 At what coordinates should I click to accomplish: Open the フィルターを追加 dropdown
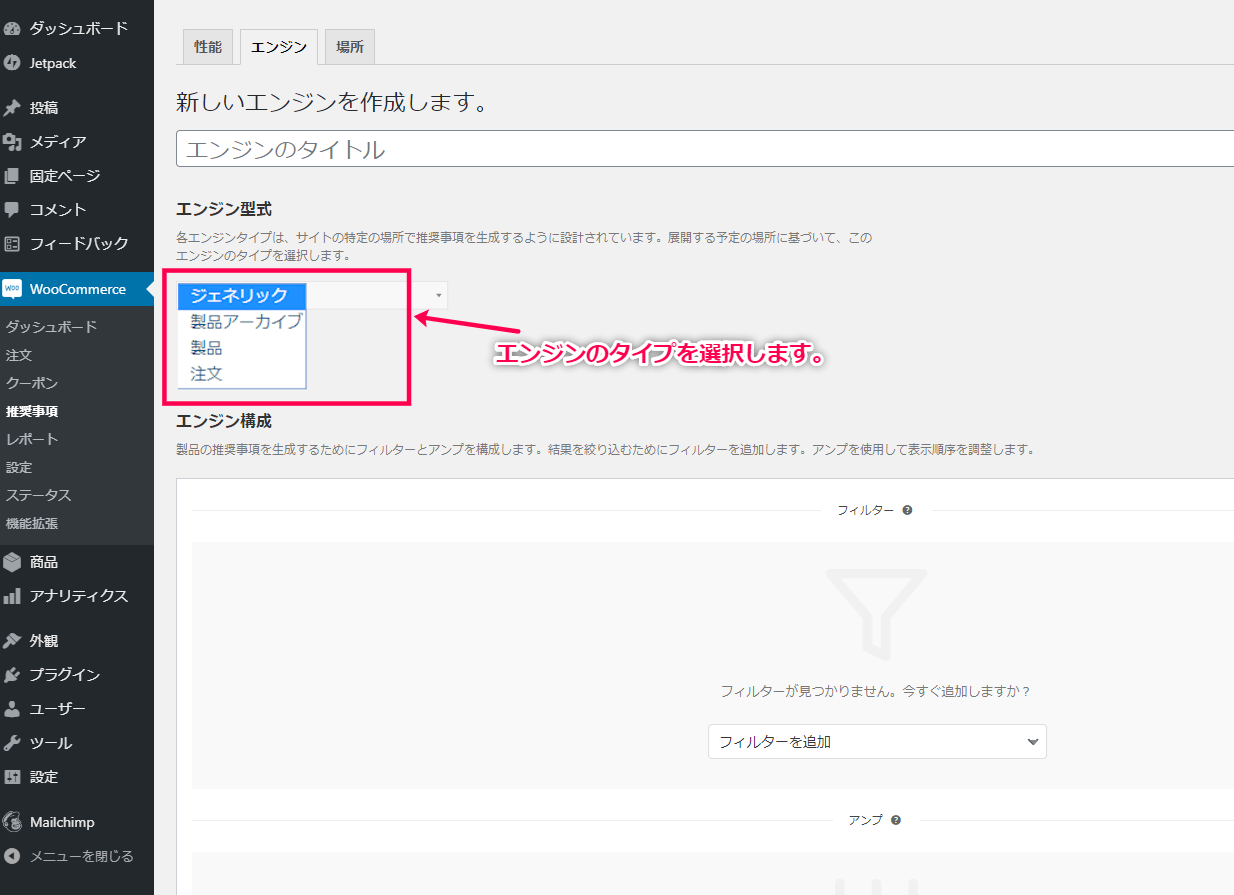tap(877, 742)
